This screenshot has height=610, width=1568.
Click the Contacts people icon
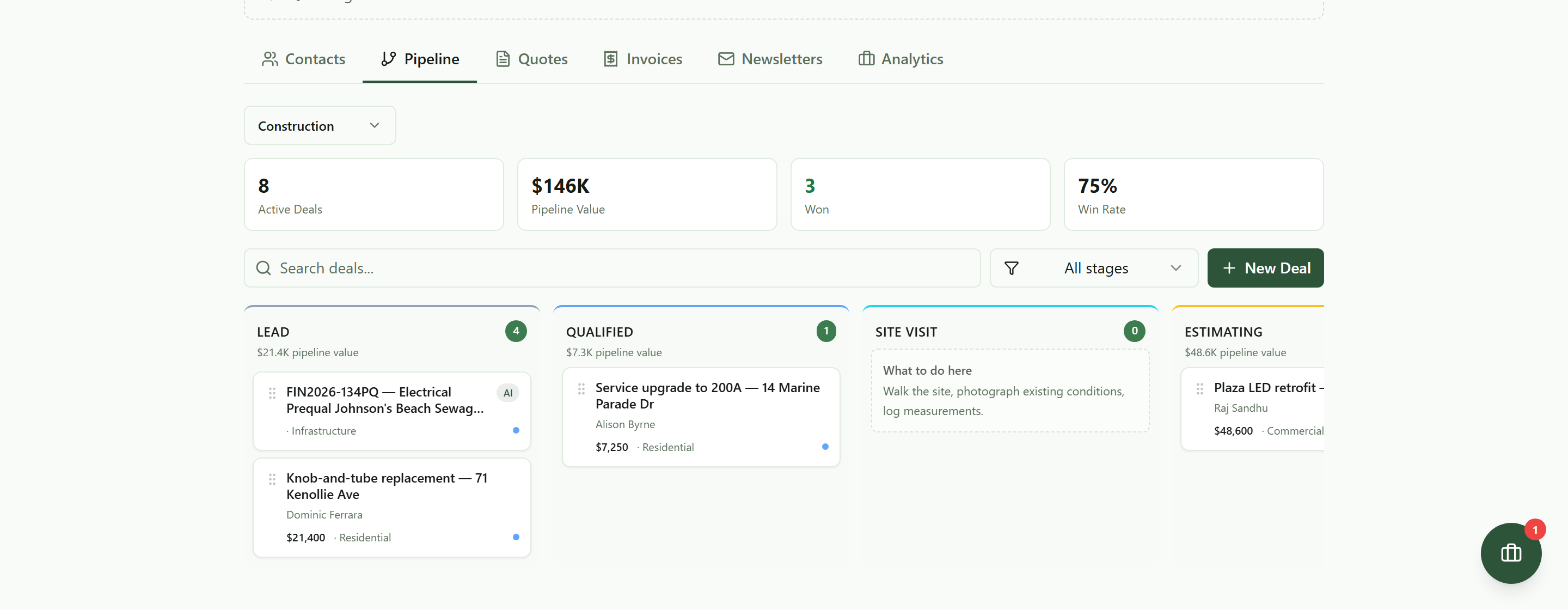pyautogui.click(x=269, y=59)
